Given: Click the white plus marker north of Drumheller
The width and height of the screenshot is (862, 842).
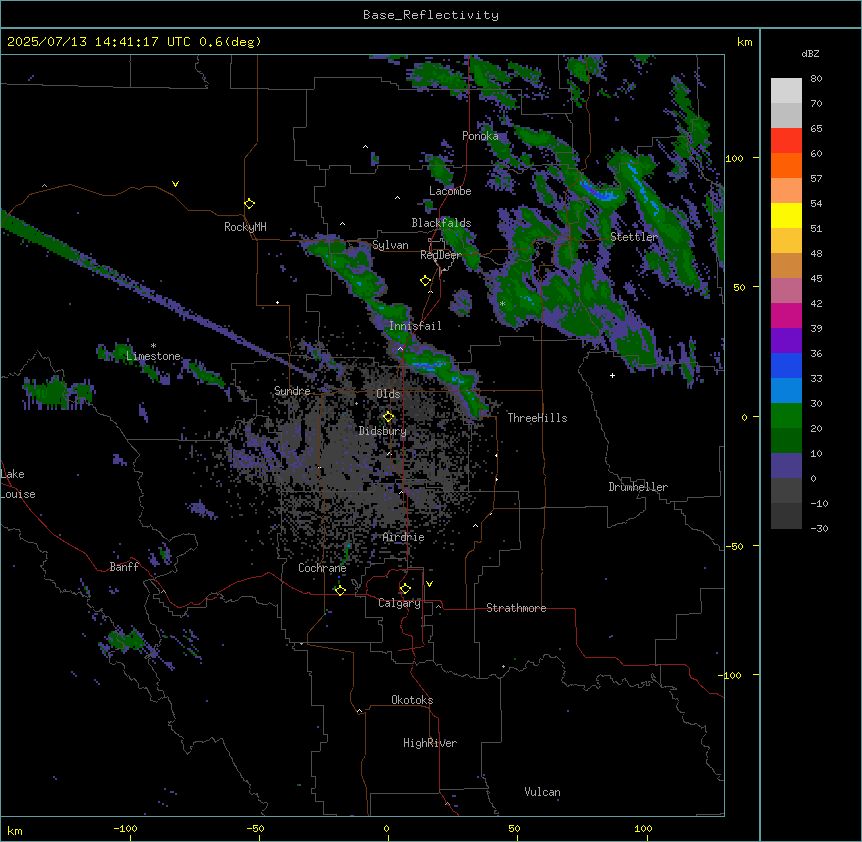Looking at the screenshot, I should coord(612,375).
